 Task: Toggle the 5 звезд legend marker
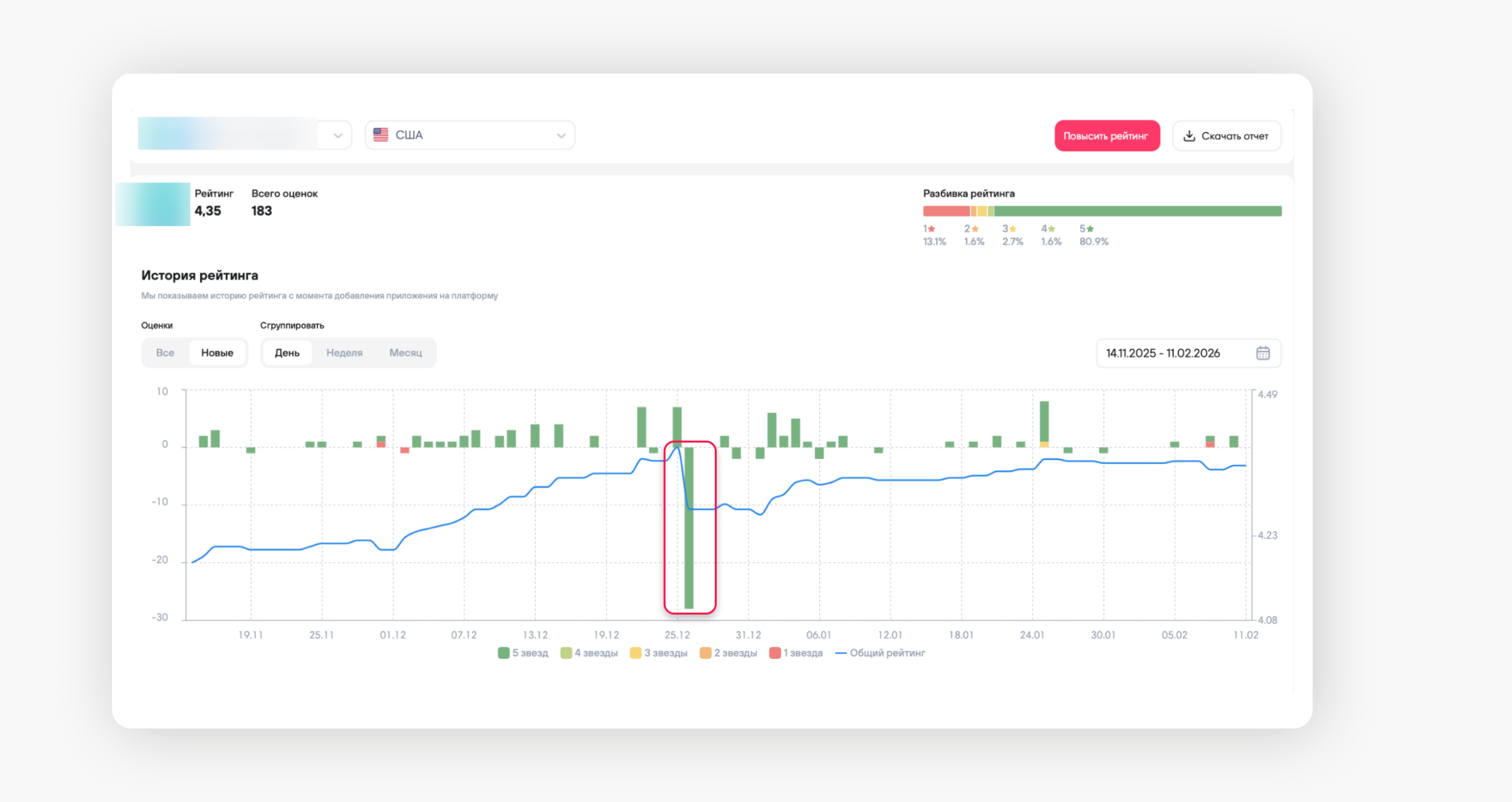[x=504, y=653]
